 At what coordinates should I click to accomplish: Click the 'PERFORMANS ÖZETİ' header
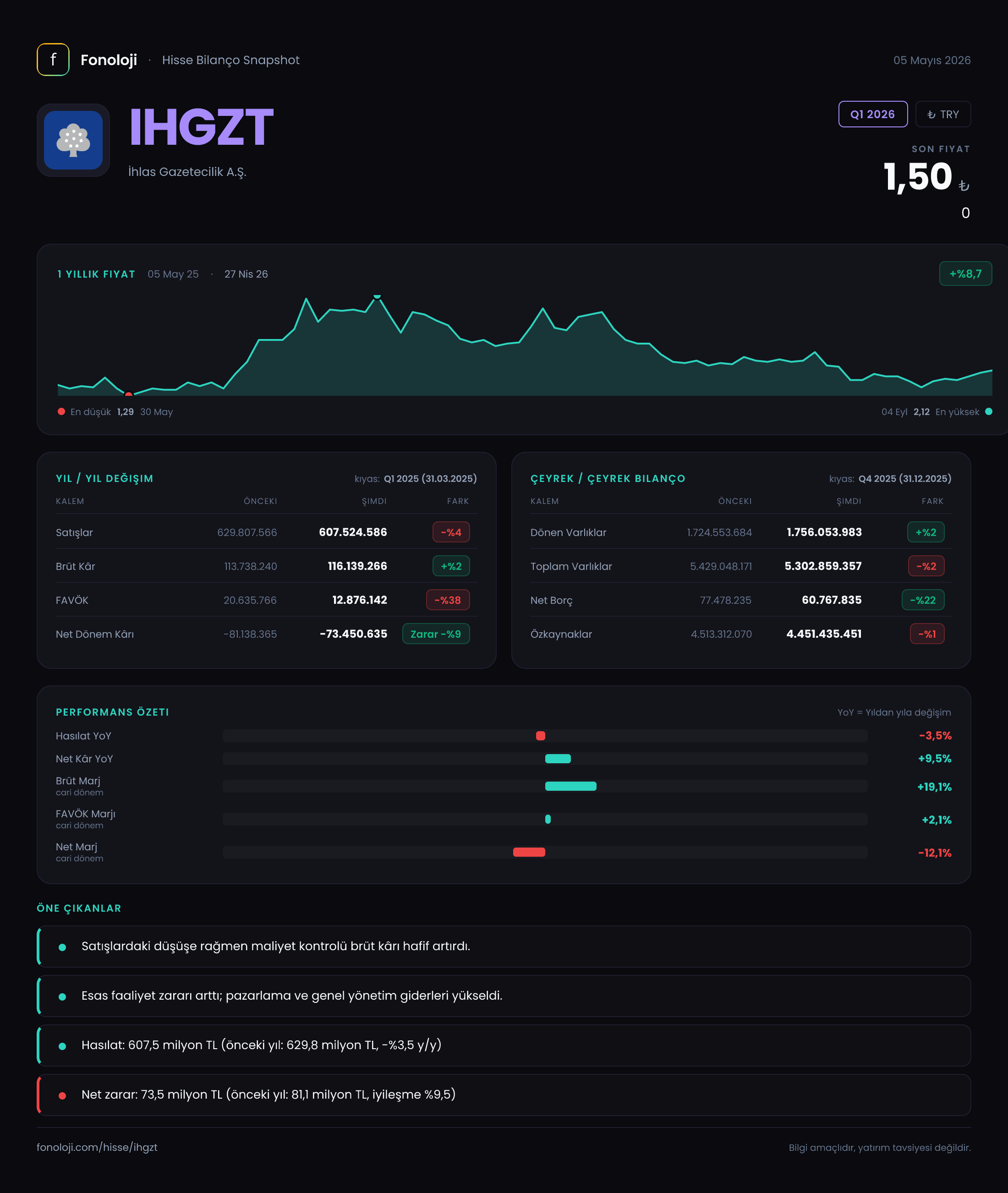point(113,712)
